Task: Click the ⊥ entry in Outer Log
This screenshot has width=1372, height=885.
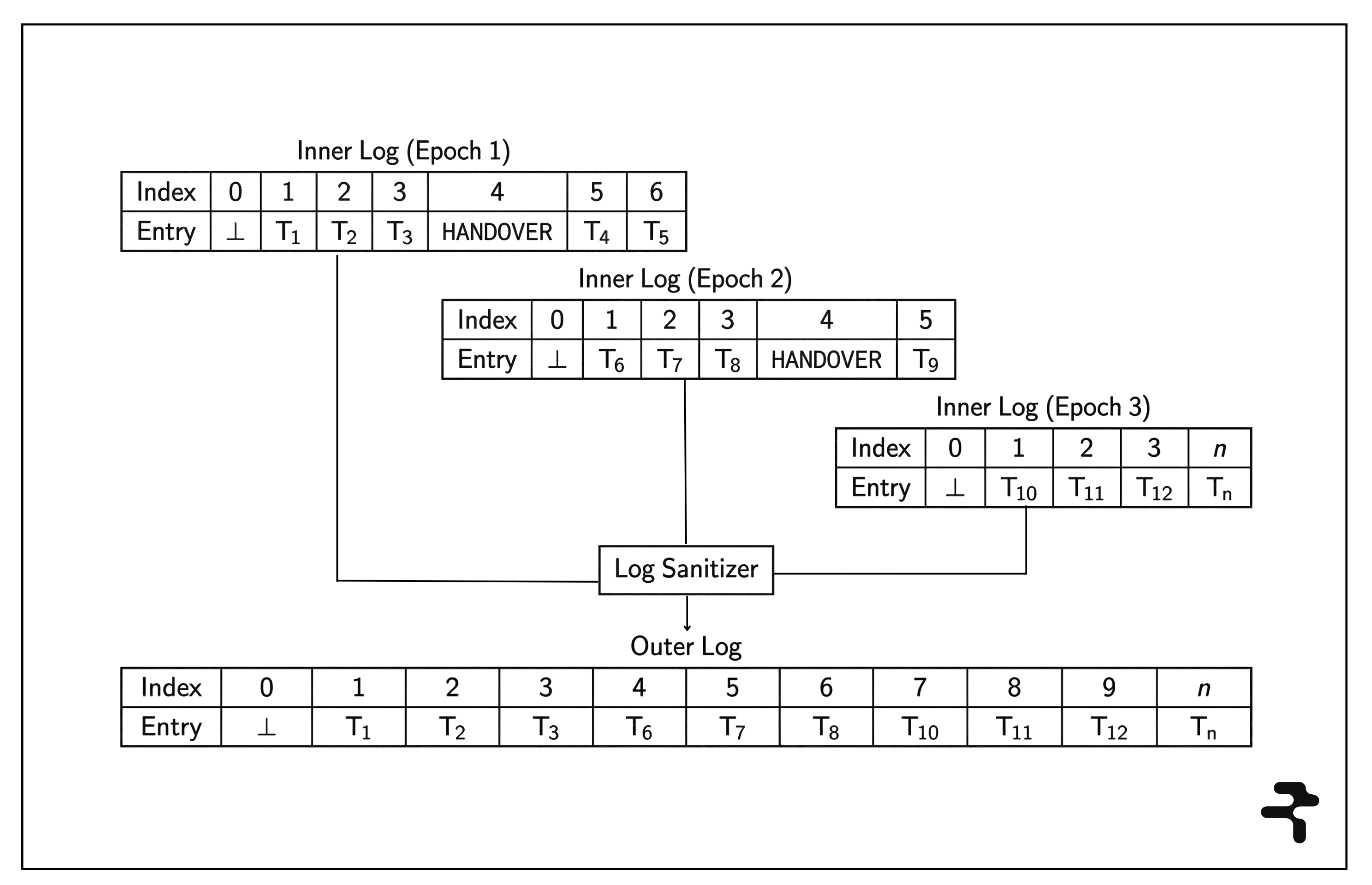Action: (x=266, y=727)
